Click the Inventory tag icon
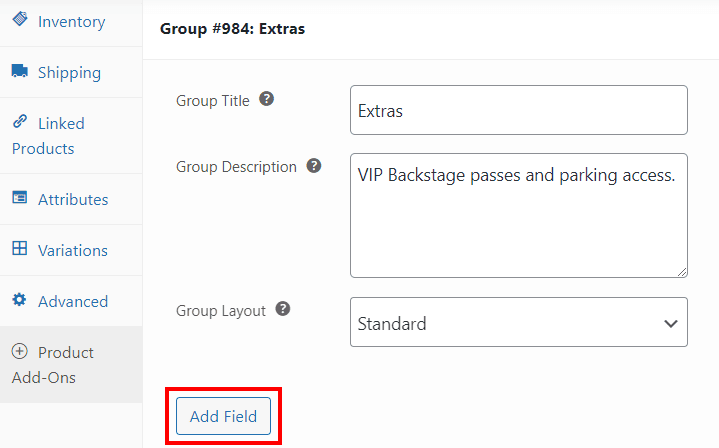Screen dimensions: 719x448 pos(20,19)
